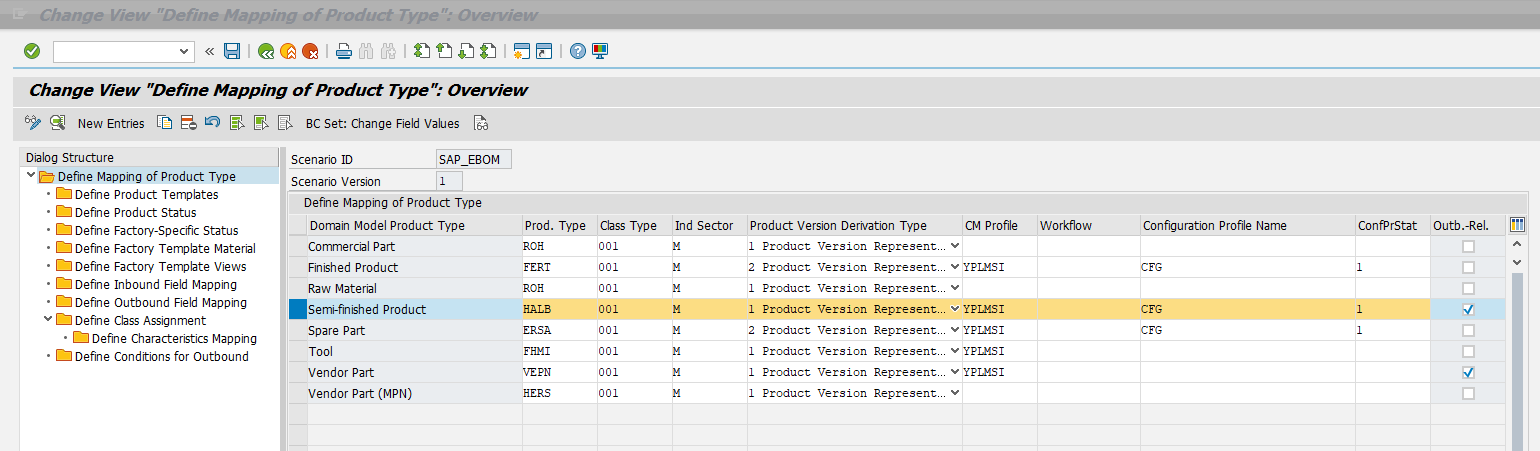The height and width of the screenshot is (451, 1540).
Task: Click the Generate Shortcut icon
Action: (x=544, y=51)
